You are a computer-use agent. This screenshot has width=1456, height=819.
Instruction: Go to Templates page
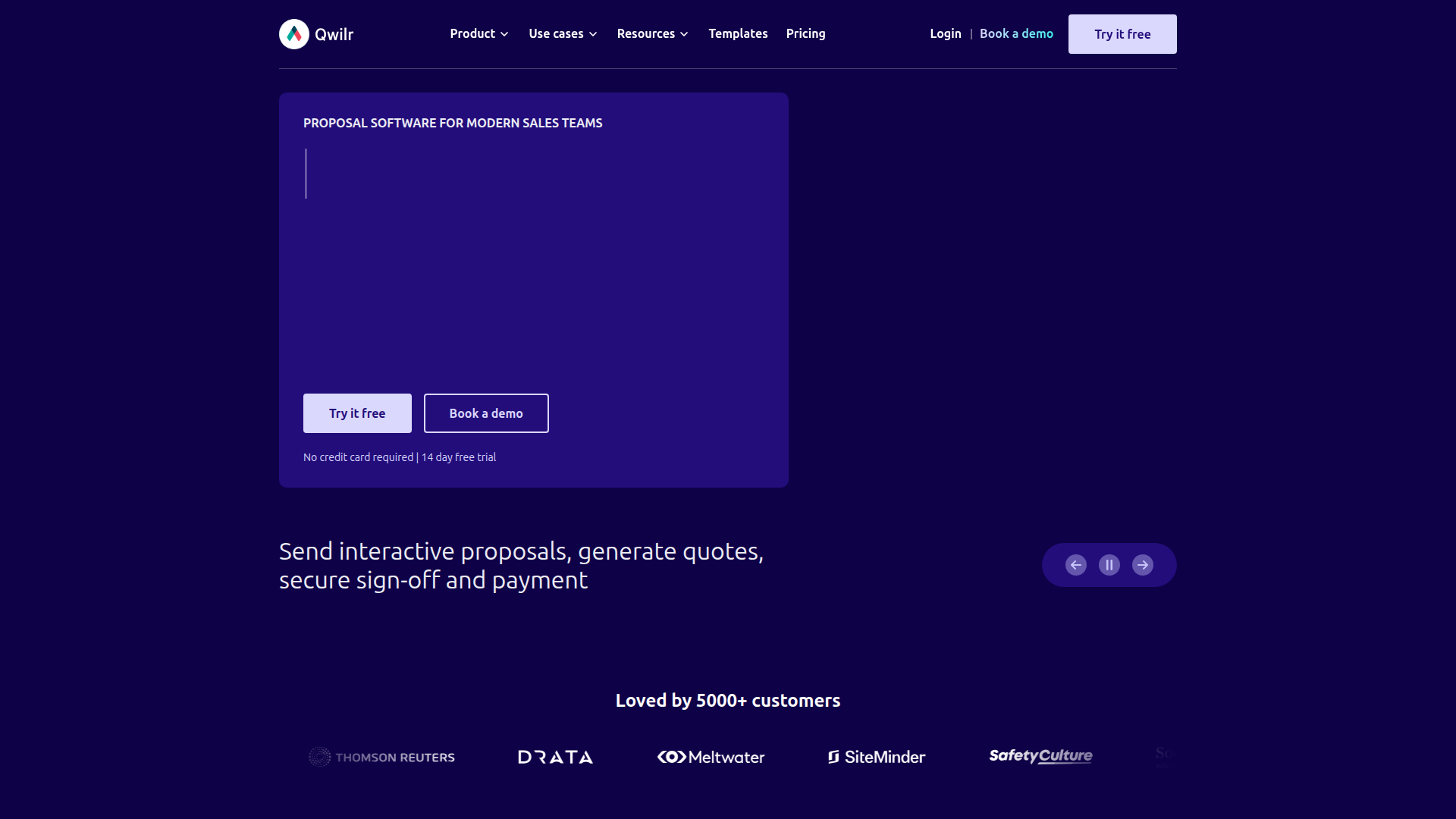(x=738, y=33)
